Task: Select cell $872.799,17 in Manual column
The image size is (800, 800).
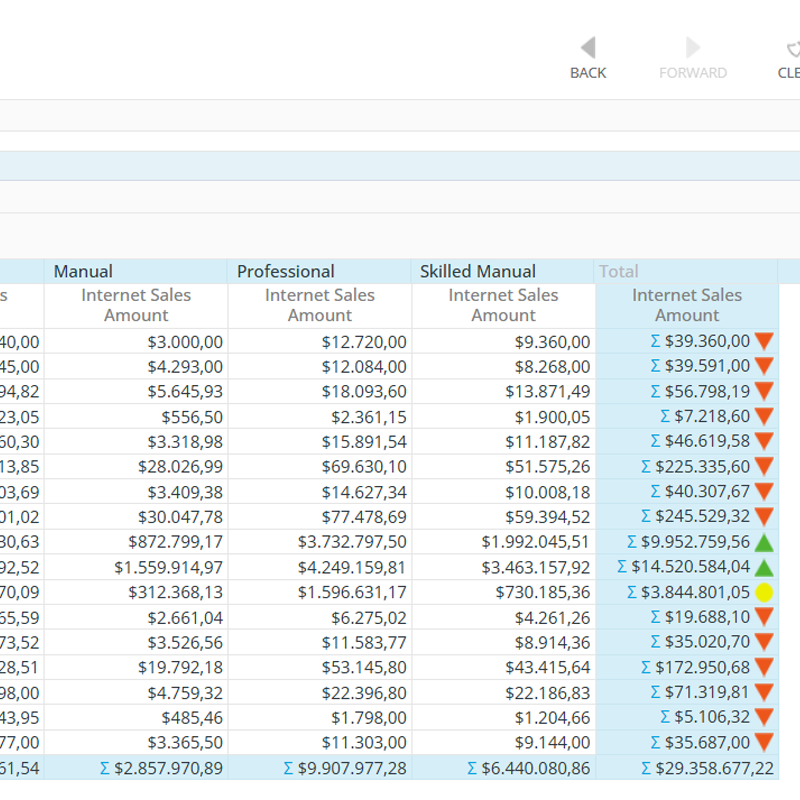Action: pos(136,542)
